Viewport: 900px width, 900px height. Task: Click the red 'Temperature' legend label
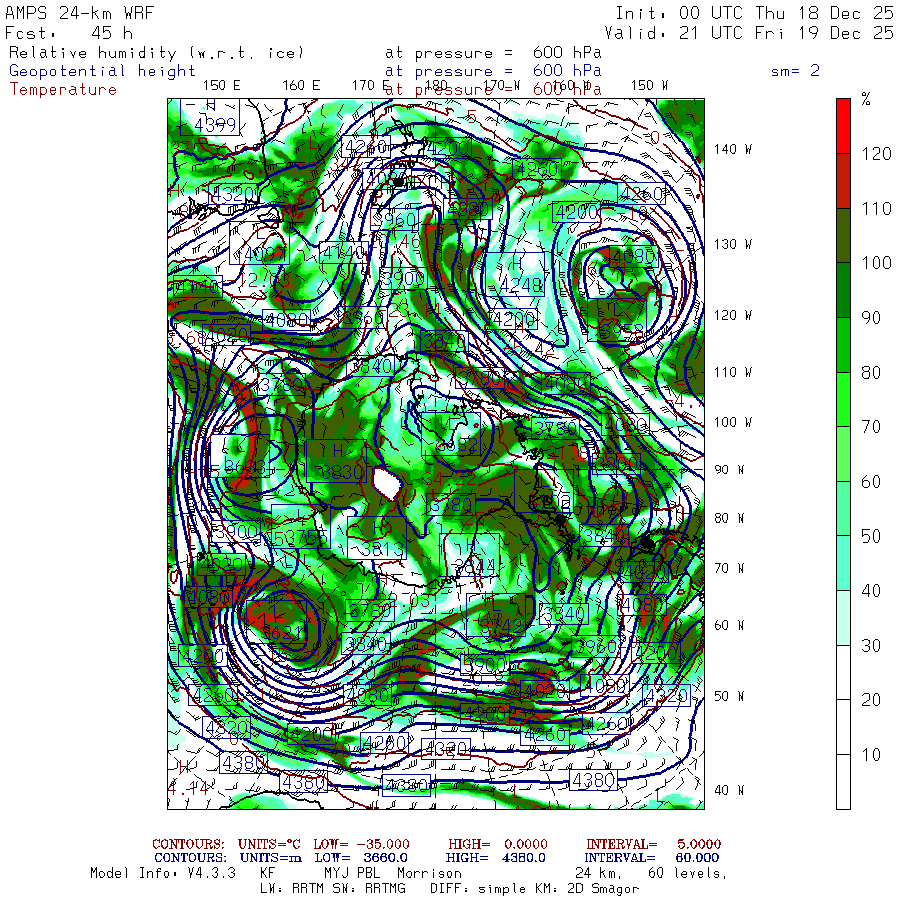(x=63, y=90)
